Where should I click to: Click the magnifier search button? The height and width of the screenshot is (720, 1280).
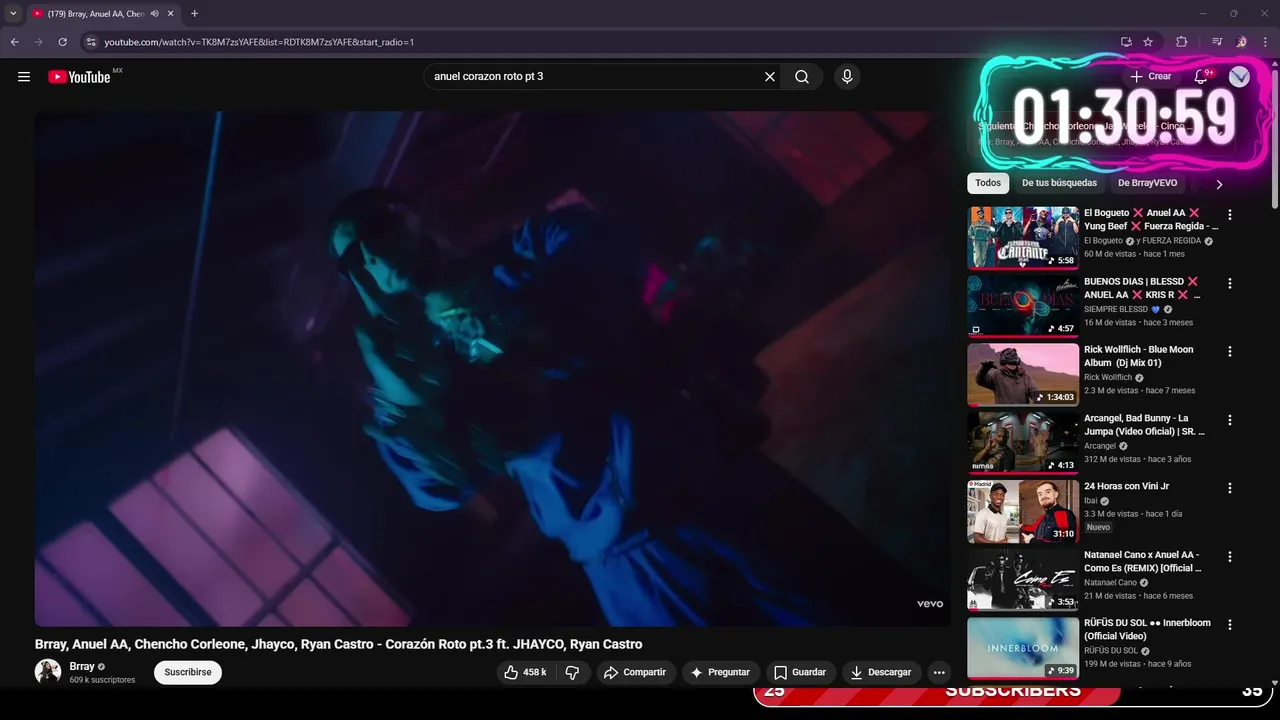pyautogui.click(x=802, y=77)
